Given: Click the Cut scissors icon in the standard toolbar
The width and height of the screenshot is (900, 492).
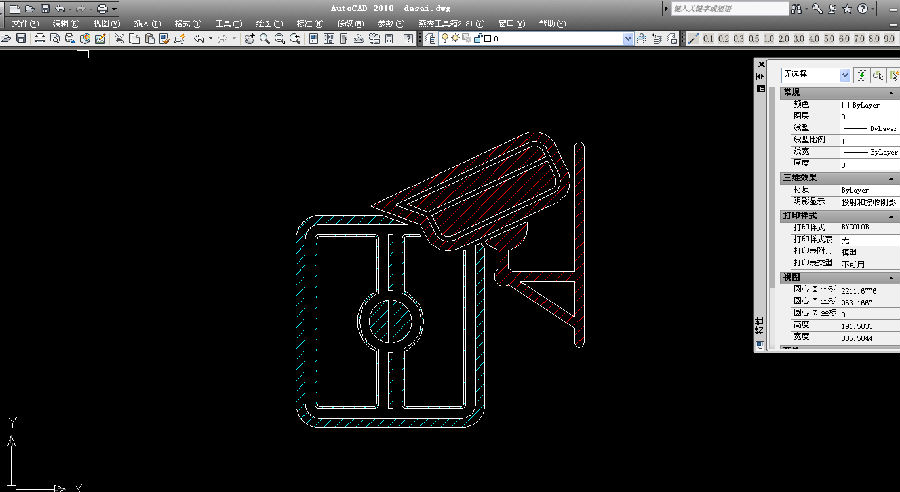Looking at the screenshot, I should (119, 39).
